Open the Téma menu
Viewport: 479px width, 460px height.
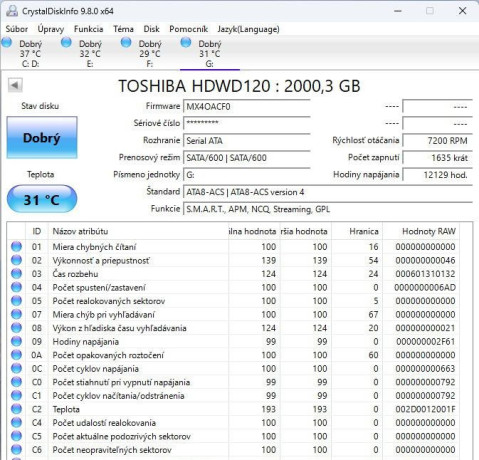click(123, 29)
